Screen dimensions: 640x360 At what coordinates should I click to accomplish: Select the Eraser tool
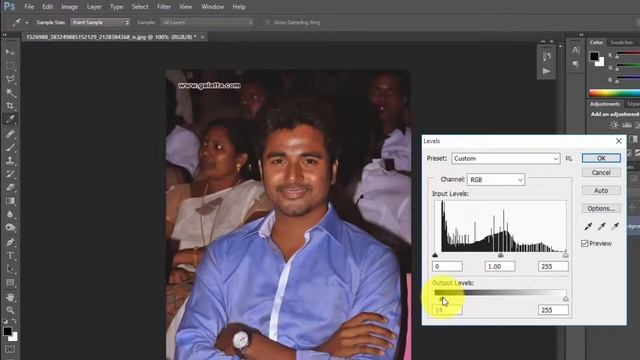pos(10,187)
